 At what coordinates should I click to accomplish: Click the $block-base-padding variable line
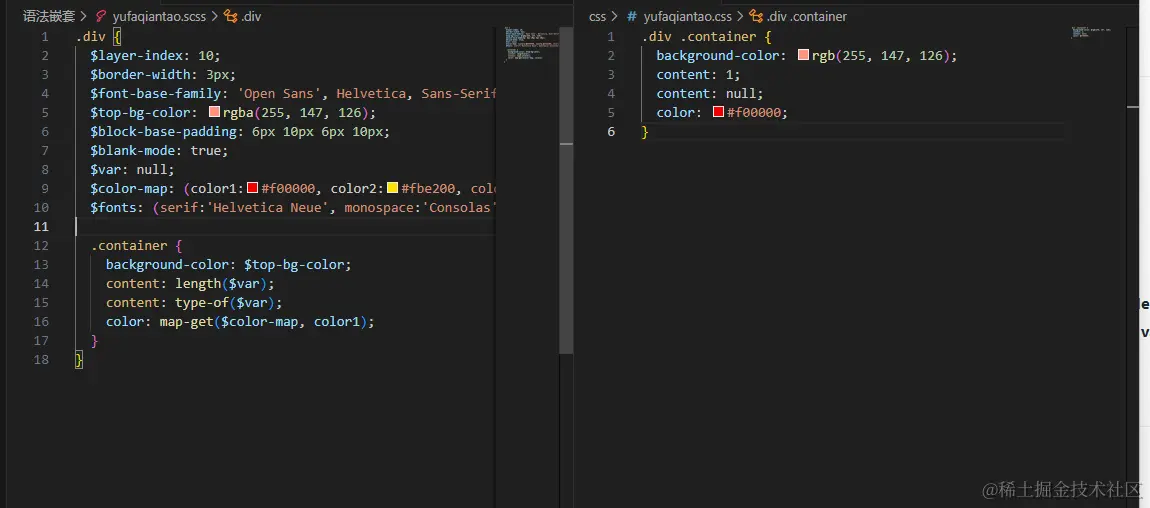240,131
